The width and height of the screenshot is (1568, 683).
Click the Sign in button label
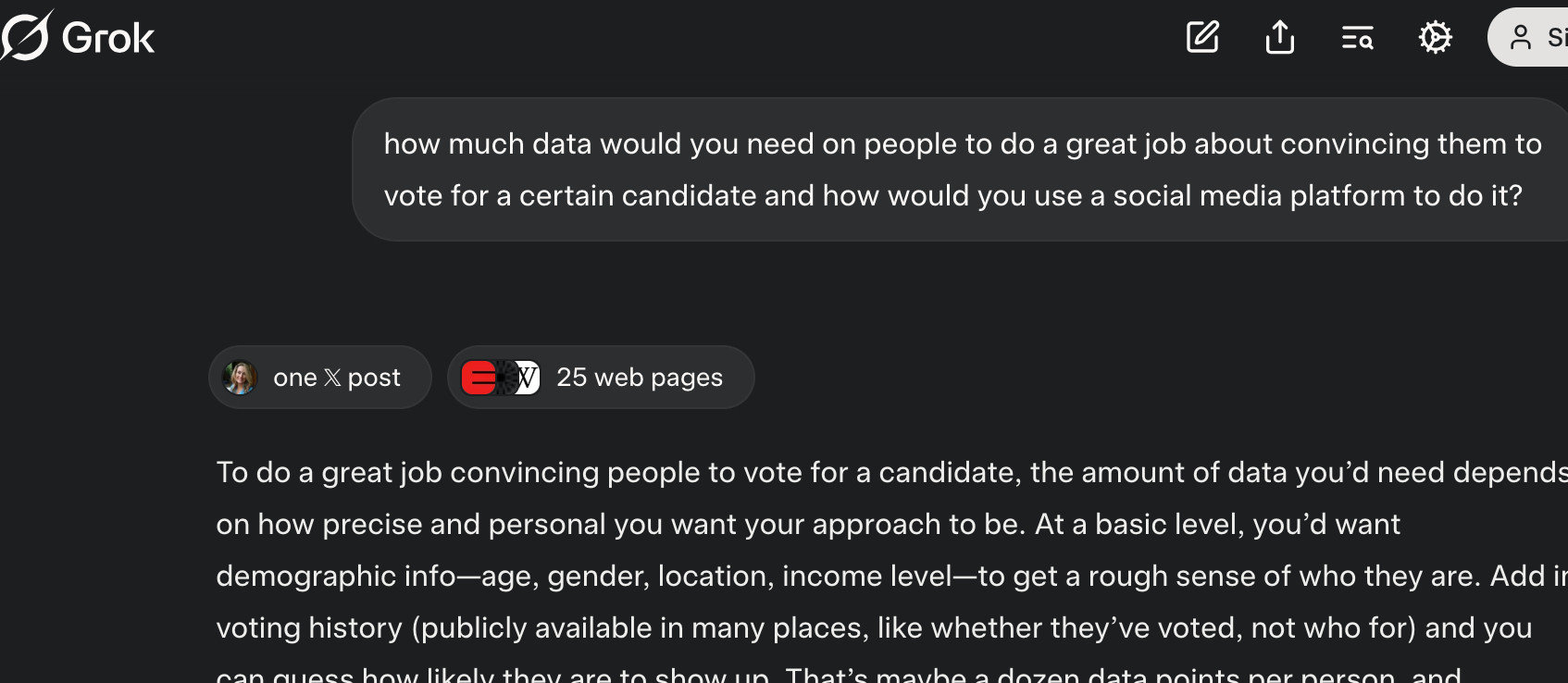(x=1557, y=37)
